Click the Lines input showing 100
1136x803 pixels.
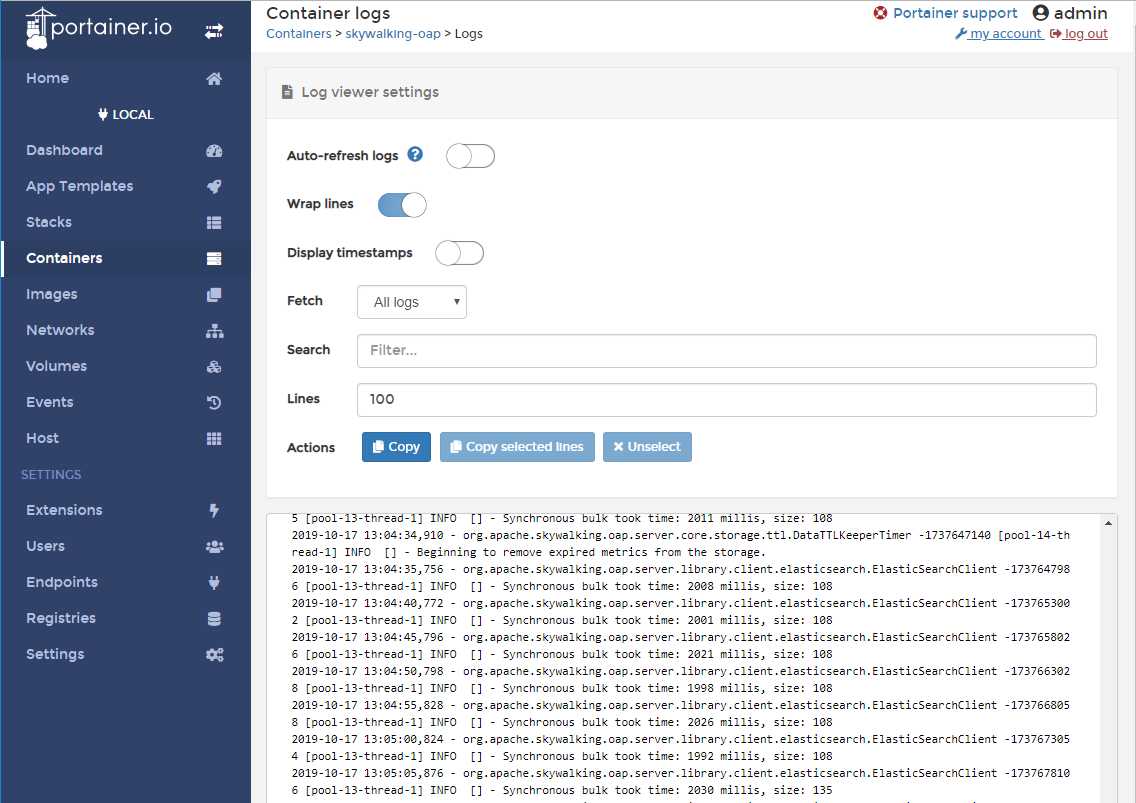pyautogui.click(x=727, y=400)
